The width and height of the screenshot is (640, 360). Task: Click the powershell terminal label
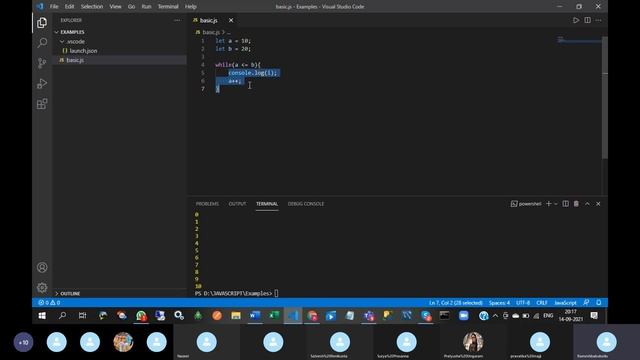526,204
